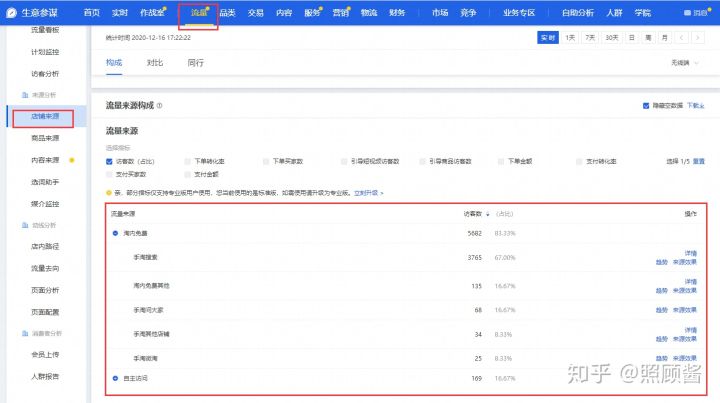This screenshot has height=403, width=720.
Task: Open the 品类 menu
Action: tap(227, 13)
